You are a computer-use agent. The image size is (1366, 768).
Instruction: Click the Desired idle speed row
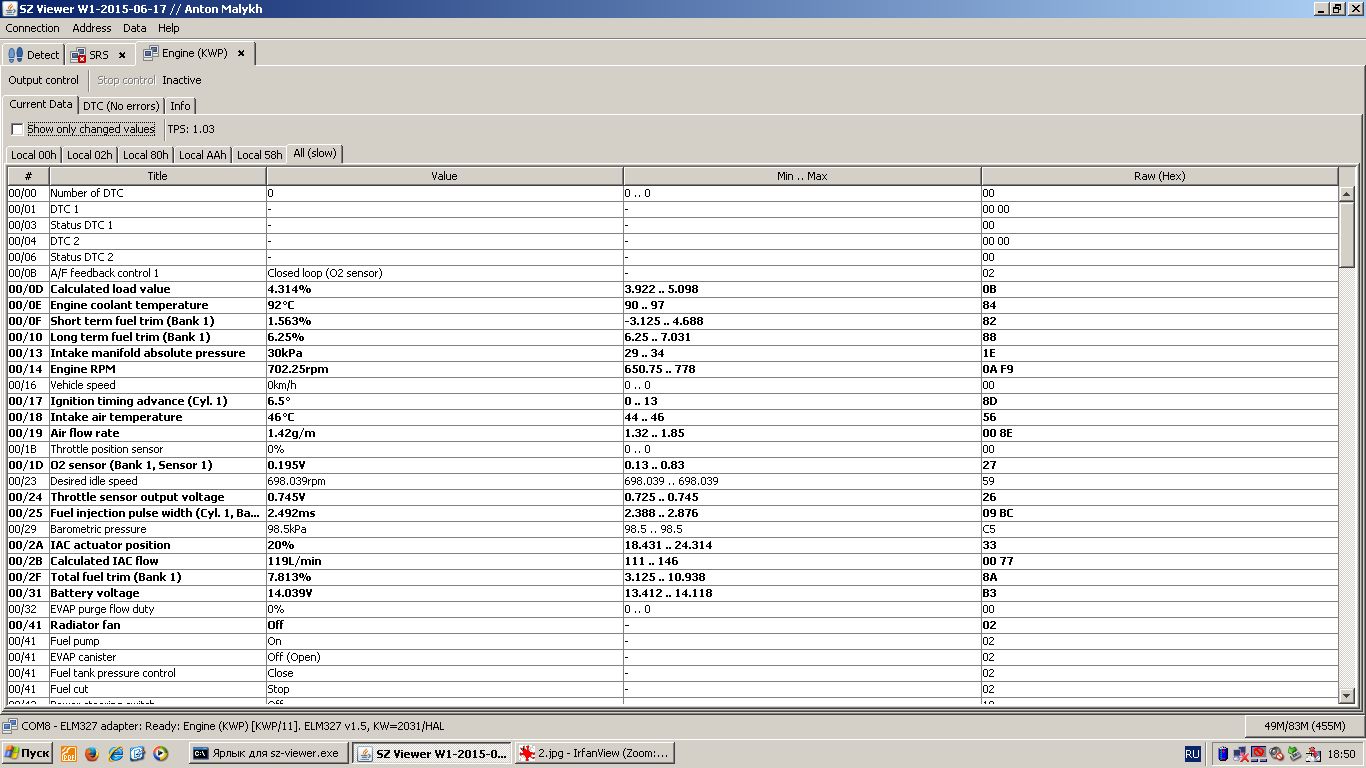pyautogui.click(x=672, y=481)
